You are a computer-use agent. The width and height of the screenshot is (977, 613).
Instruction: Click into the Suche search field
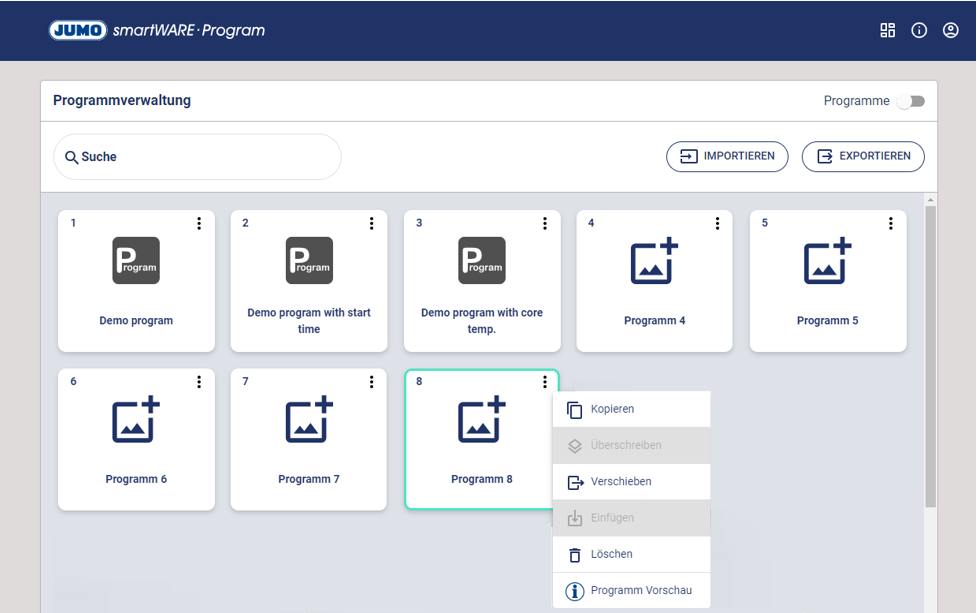[197, 157]
